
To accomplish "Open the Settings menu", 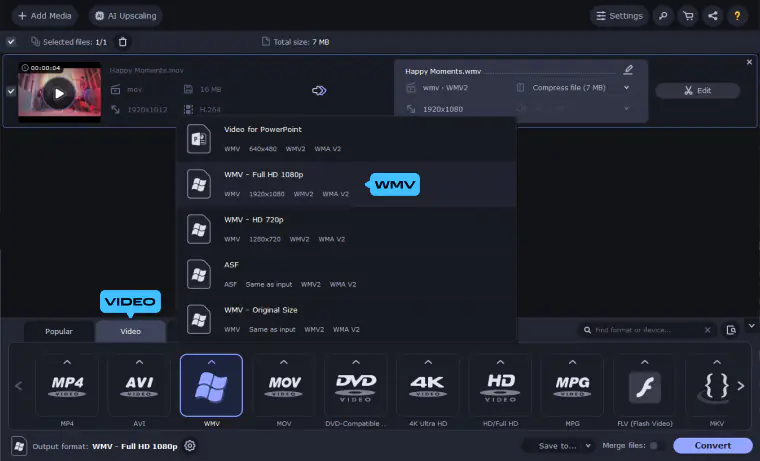I will click(619, 16).
